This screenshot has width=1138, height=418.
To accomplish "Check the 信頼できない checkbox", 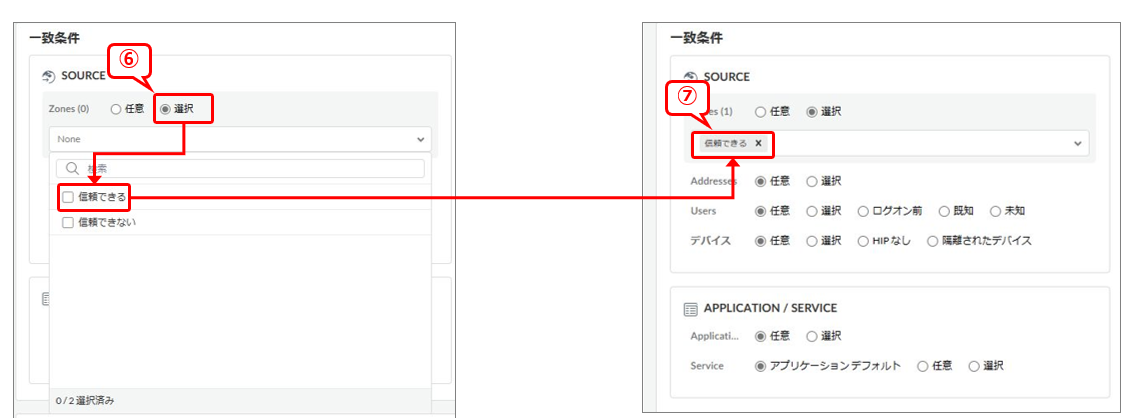I will (x=68, y=222).
